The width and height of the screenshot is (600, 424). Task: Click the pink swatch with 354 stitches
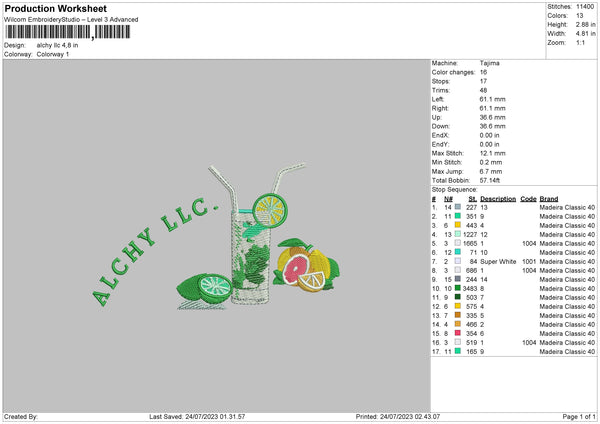458,333
